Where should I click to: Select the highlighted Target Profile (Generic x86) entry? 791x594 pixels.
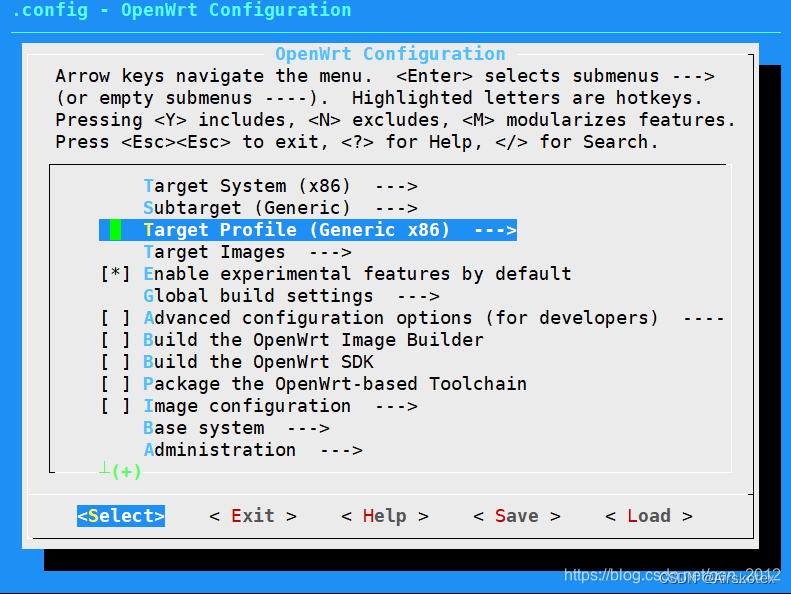tap(308, 230)
